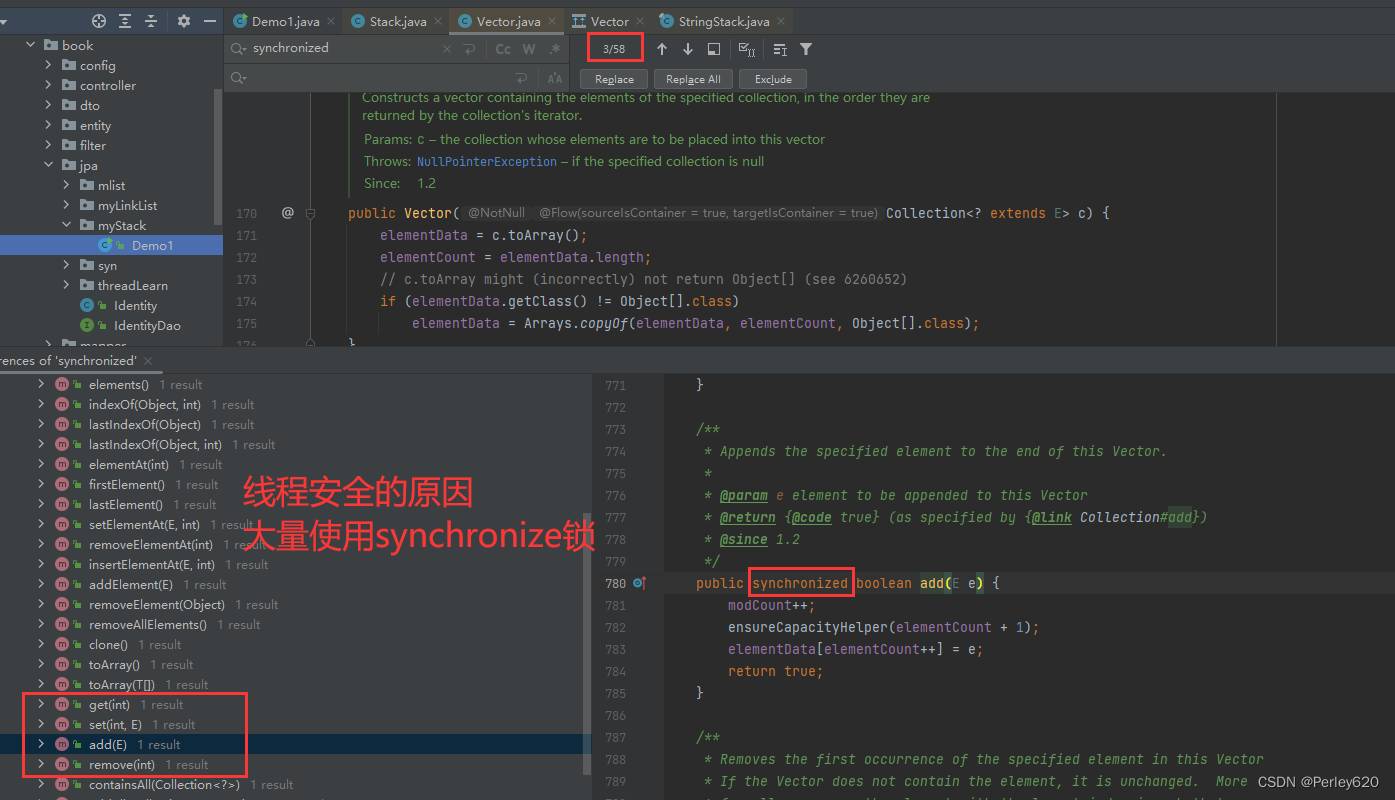This screenshot has width=1395, height=800.
Task: Click the Exclude button
Action: click(773, 79)
